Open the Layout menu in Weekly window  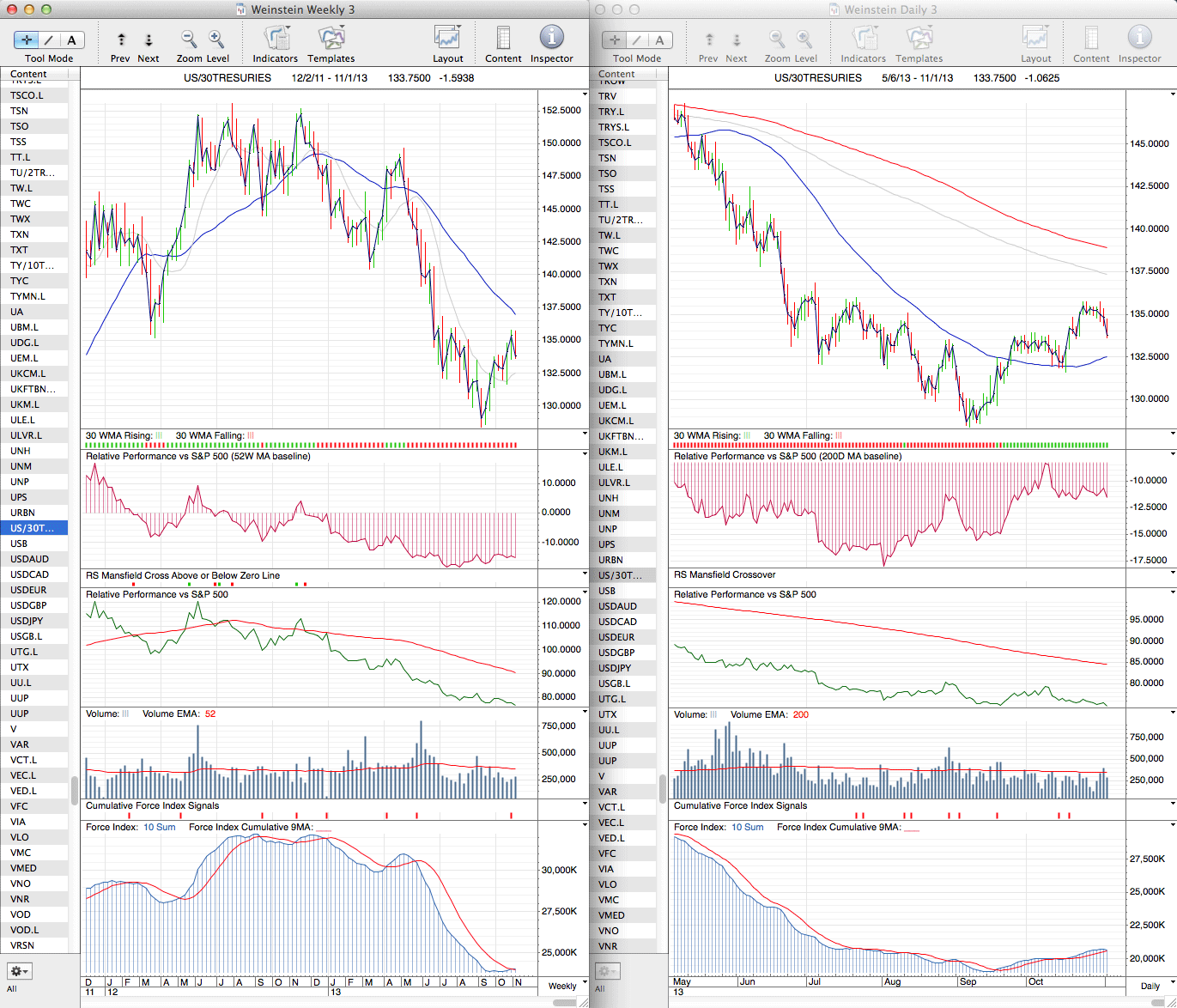pyautogui.click(x=447, y=39)
